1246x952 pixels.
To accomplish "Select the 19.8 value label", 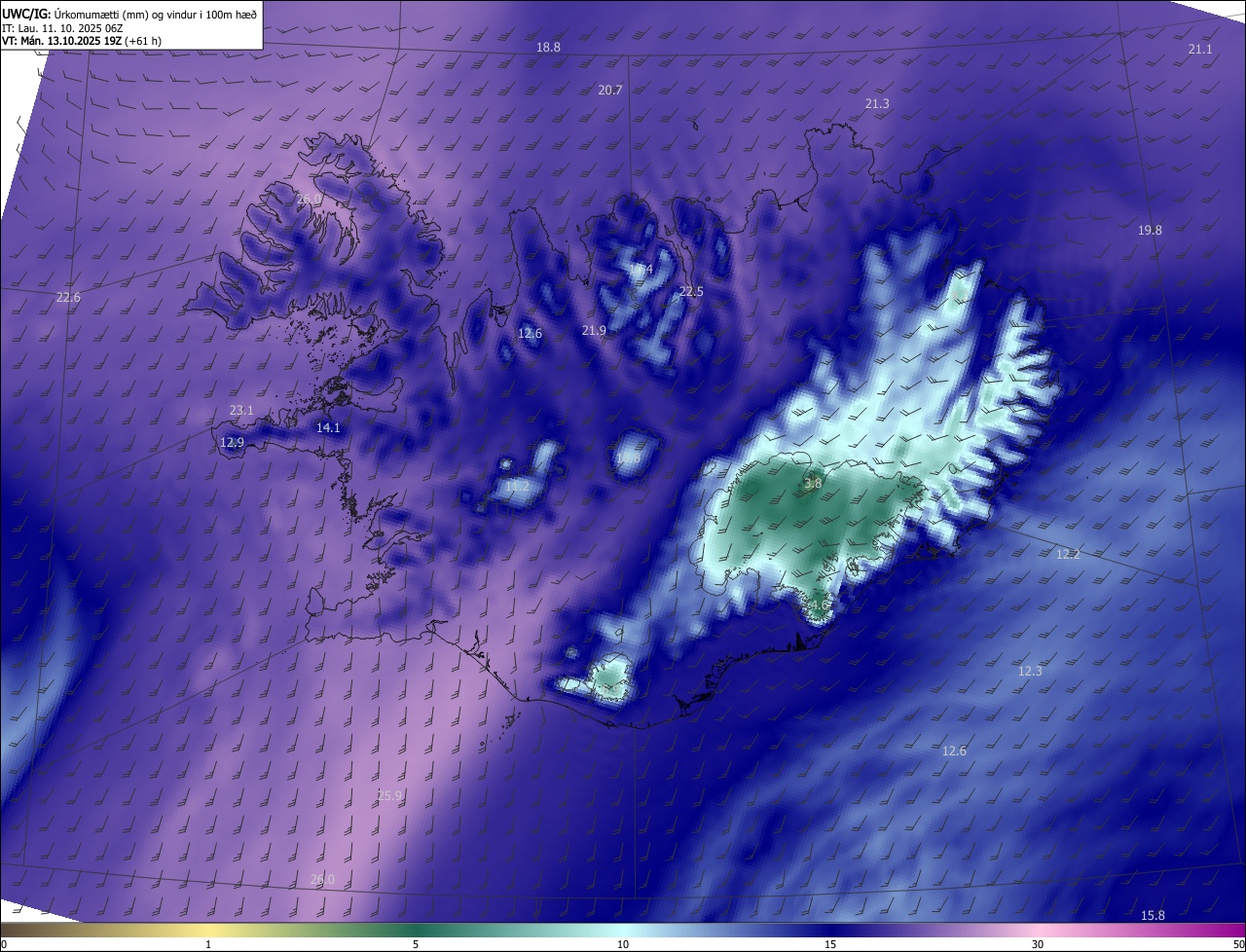I will point(1150,231).
